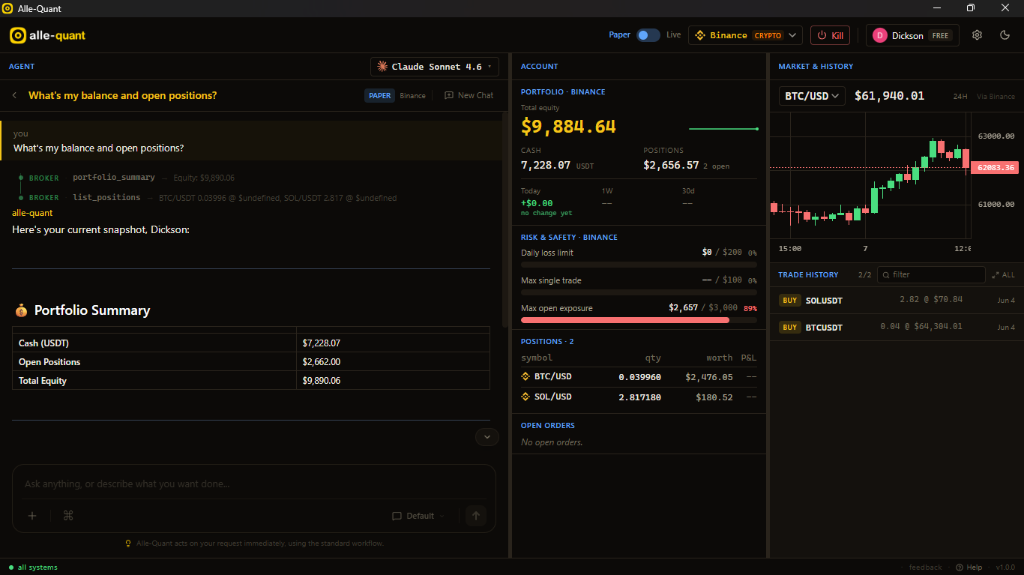The image size is (1024, 575).
Task: Click the Positions $2,656.57 value
Action: (x=671, y=166)
